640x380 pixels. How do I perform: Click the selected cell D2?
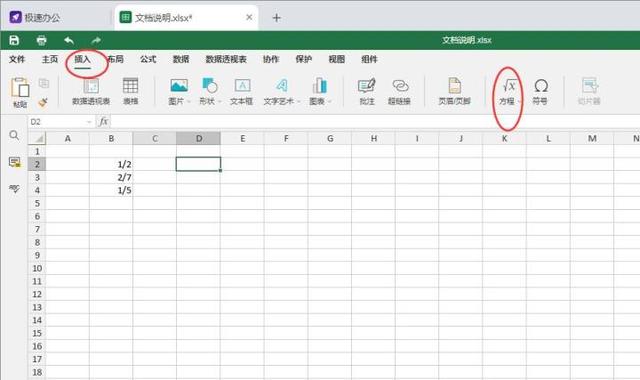(198, 164)
